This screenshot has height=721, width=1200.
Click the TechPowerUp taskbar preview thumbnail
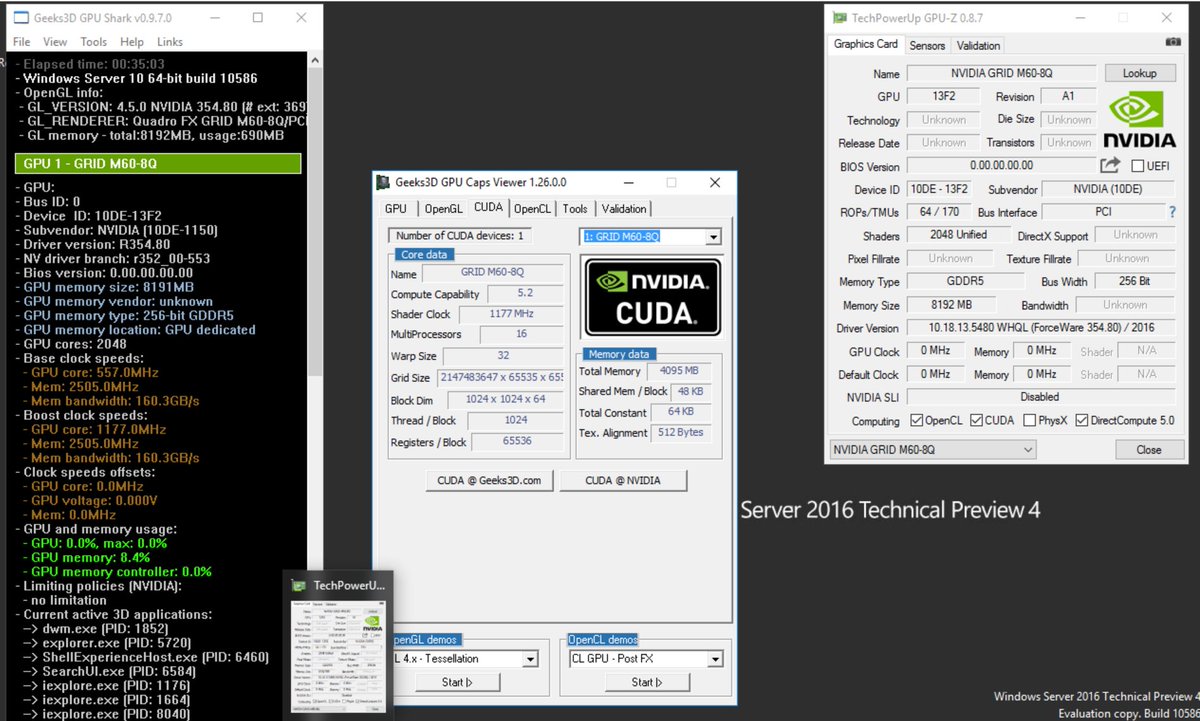(x=337, y=644)
